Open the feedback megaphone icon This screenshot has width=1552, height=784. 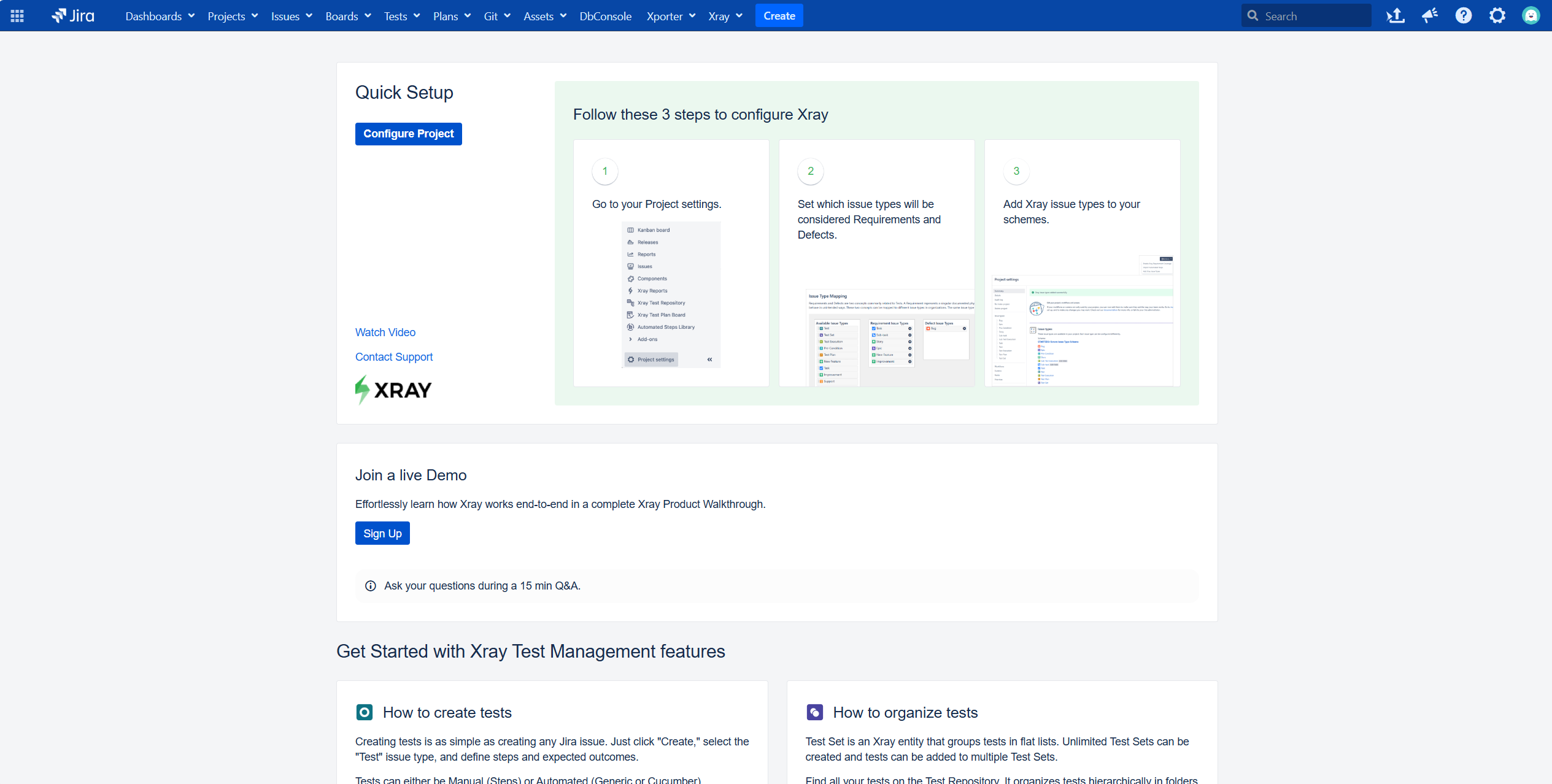(1430, 16)
